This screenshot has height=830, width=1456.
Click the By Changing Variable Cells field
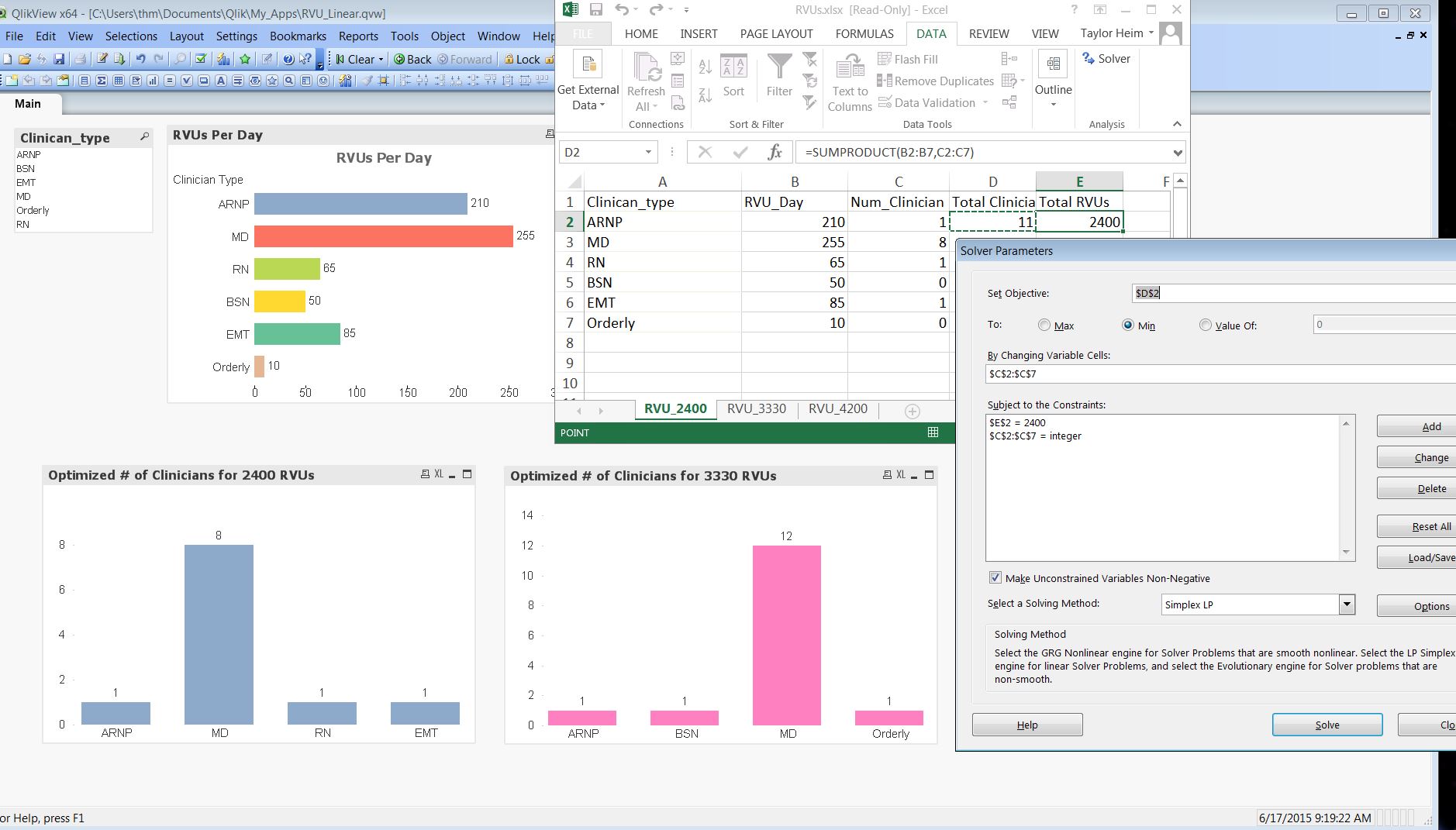point(1217,374)
